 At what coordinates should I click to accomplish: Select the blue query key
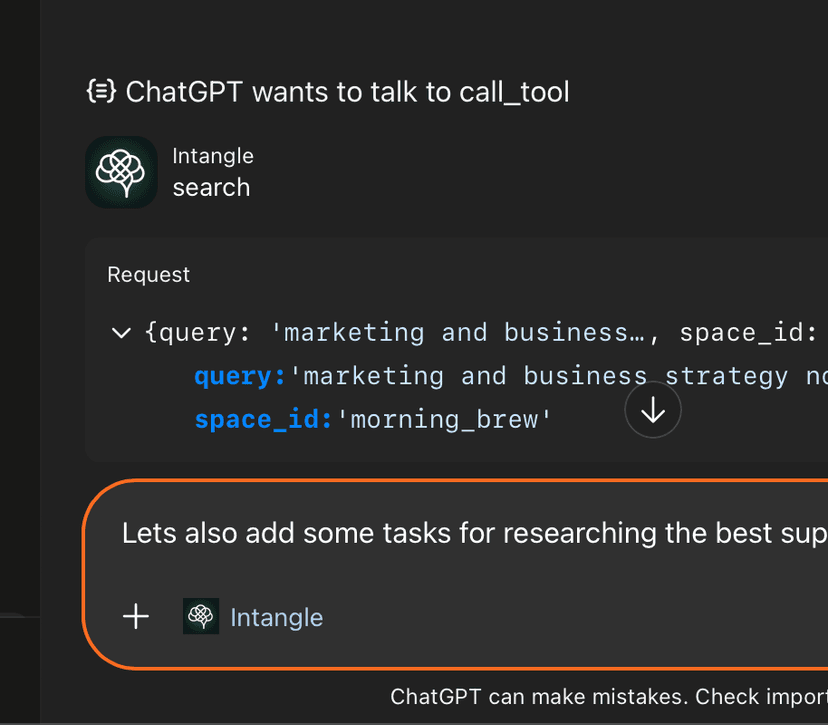point(240,376)
